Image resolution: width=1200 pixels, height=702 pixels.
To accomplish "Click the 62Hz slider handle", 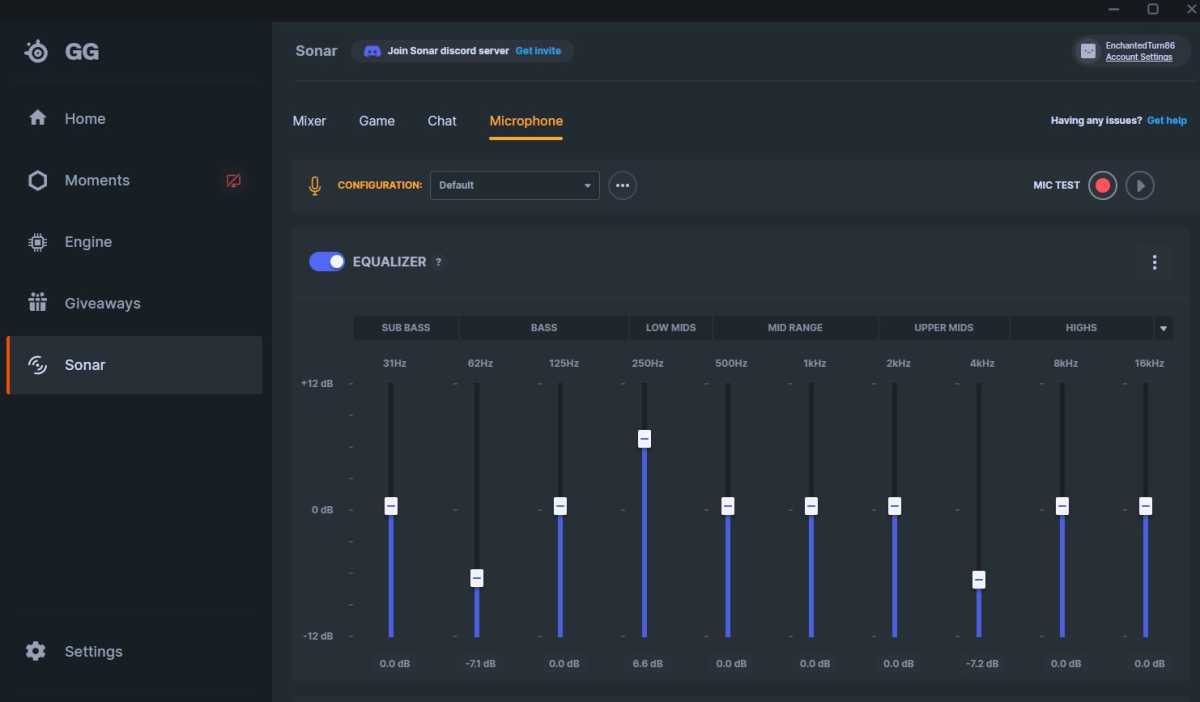I will click(x=477, y=578).
